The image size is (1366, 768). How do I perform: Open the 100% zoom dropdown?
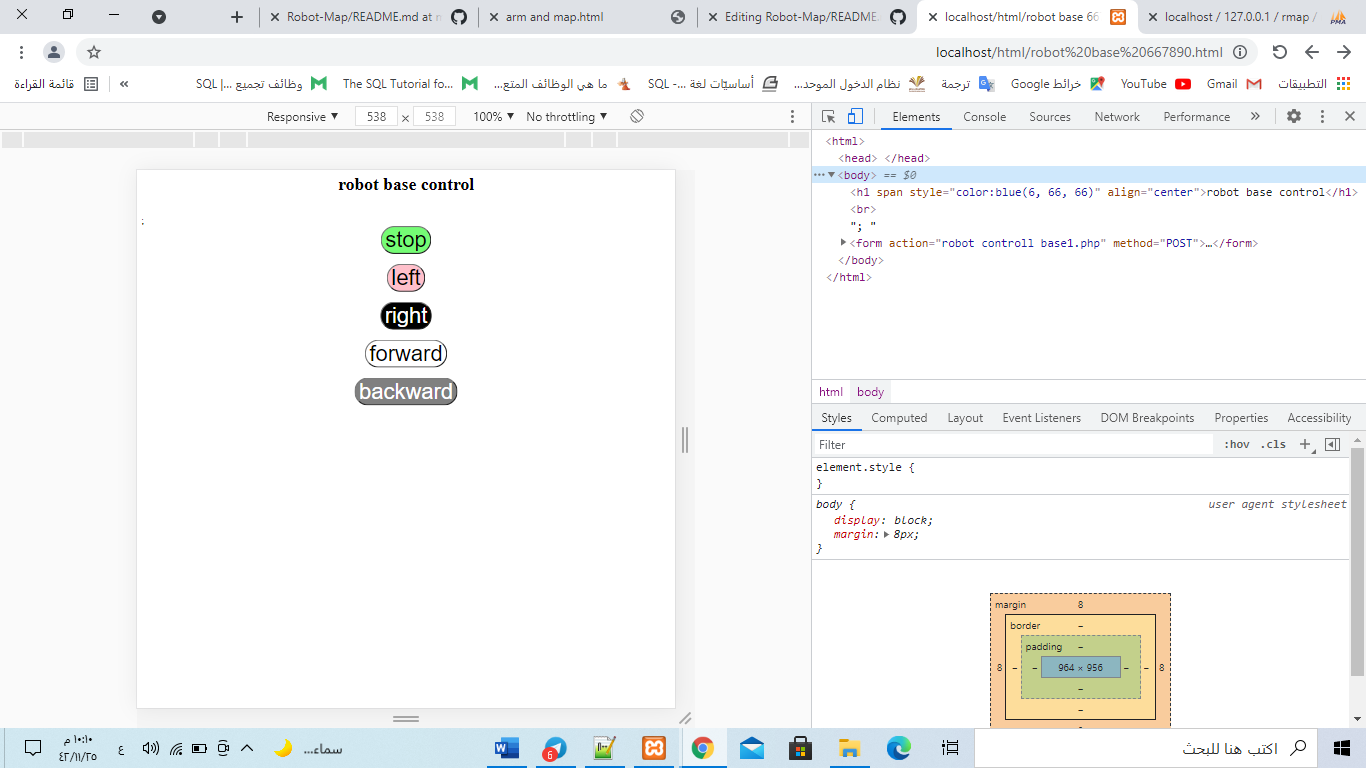click(x=494, y=117)
